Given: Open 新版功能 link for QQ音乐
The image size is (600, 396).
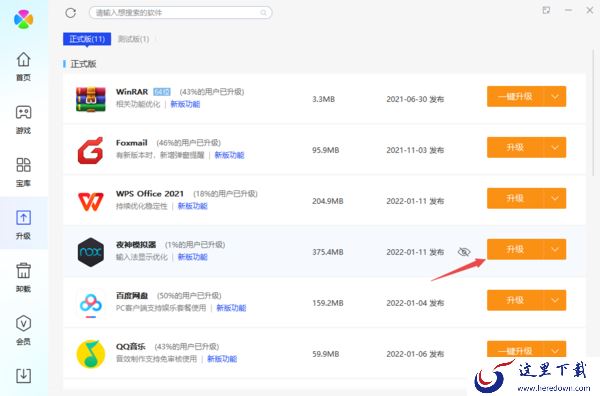Looking at the screenshot, I should click(x=222, y=359).
